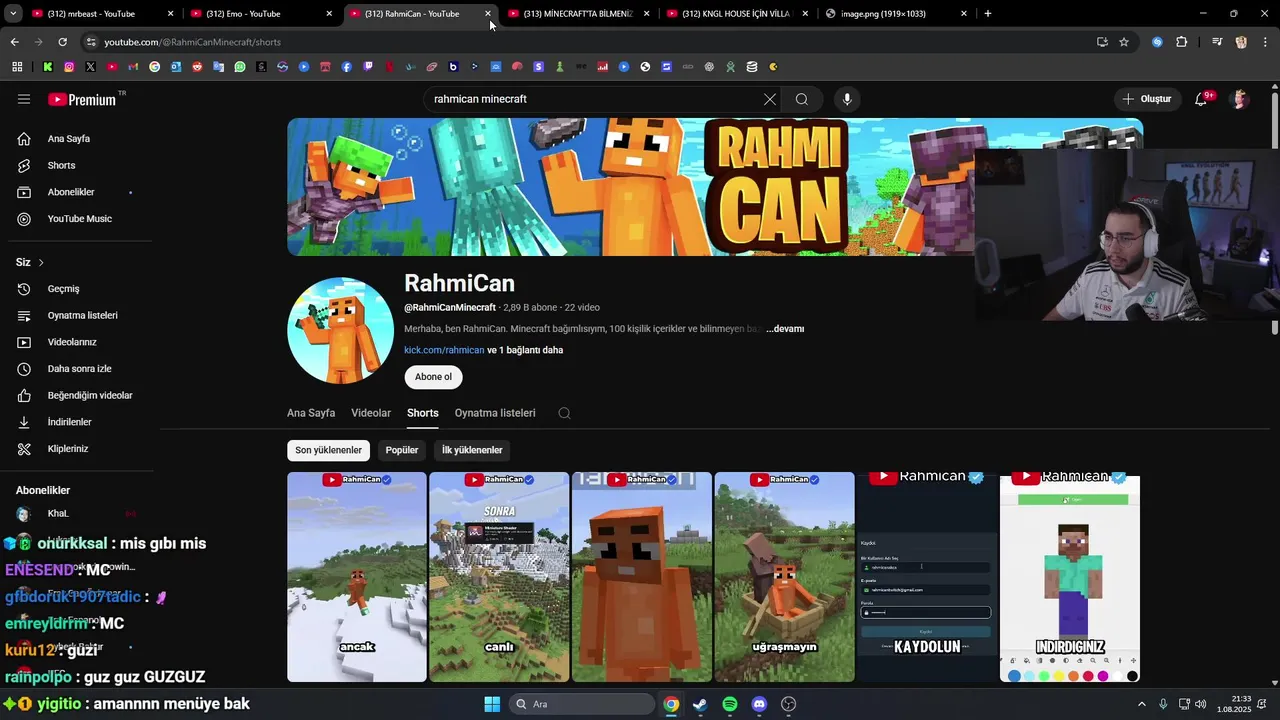Reload the page in Chrome

click(62, 42)
